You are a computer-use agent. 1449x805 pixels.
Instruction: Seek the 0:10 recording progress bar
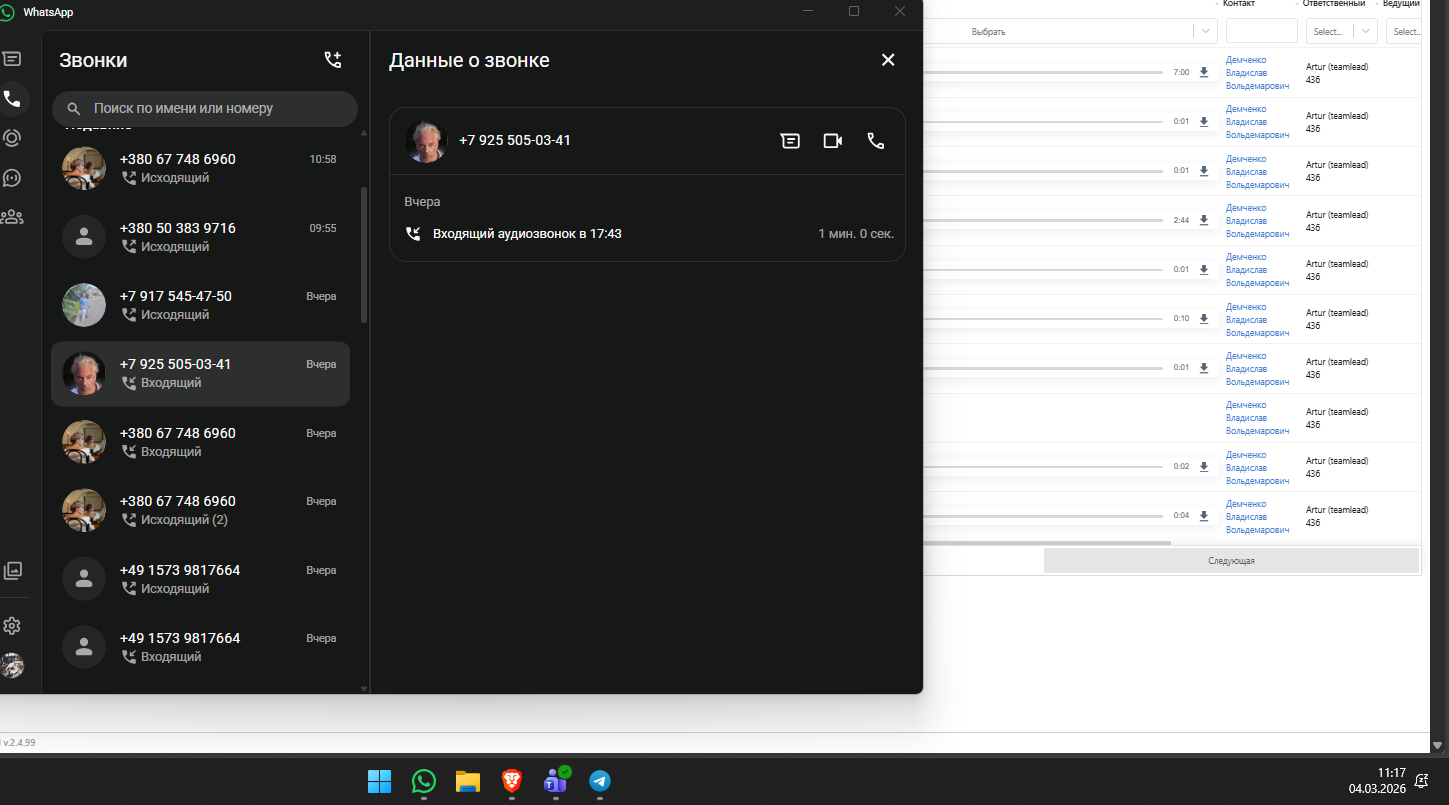point(1043,318)
